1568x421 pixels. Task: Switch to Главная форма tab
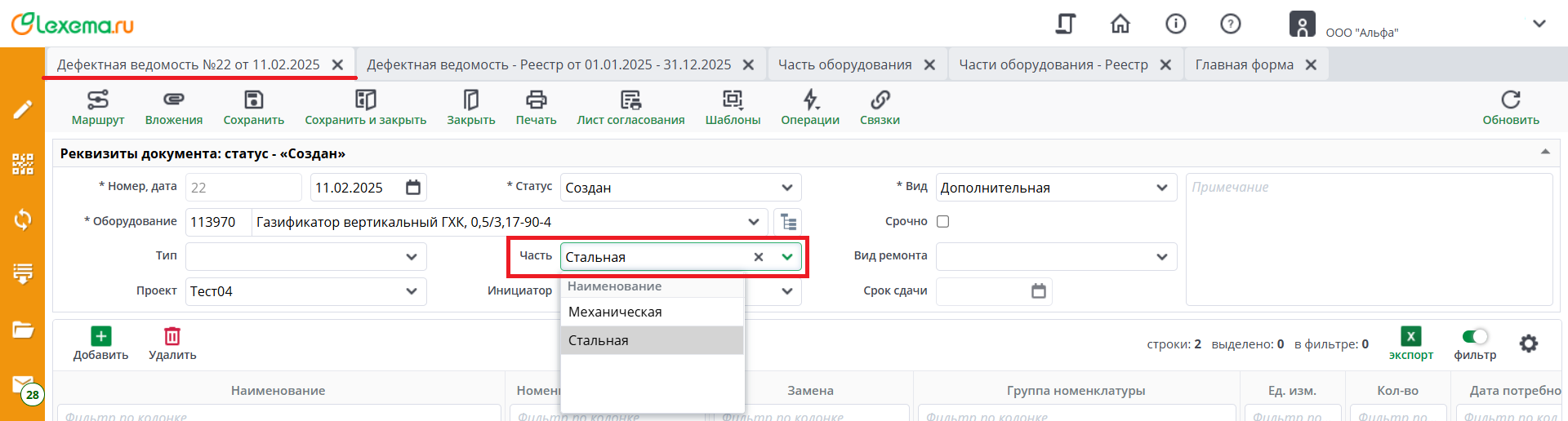click(1245, 64)
